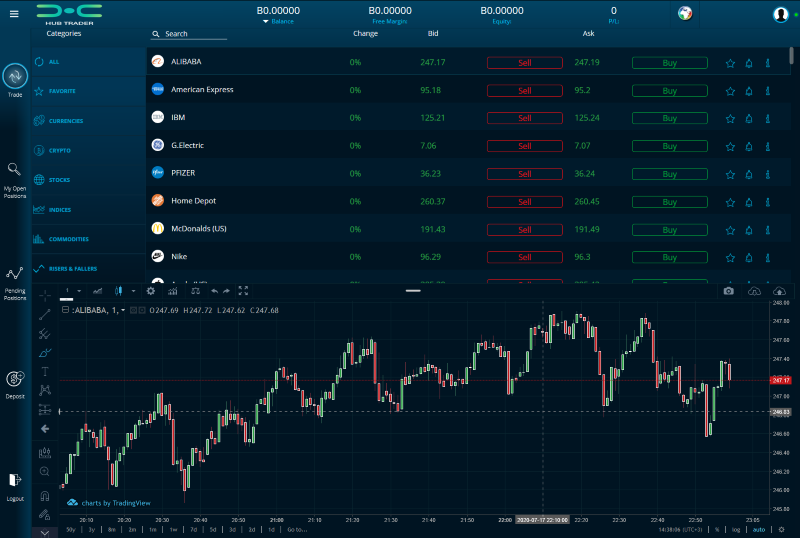
Task: Toggle fullscreen chart mode
Action: (x=243, y=291)
